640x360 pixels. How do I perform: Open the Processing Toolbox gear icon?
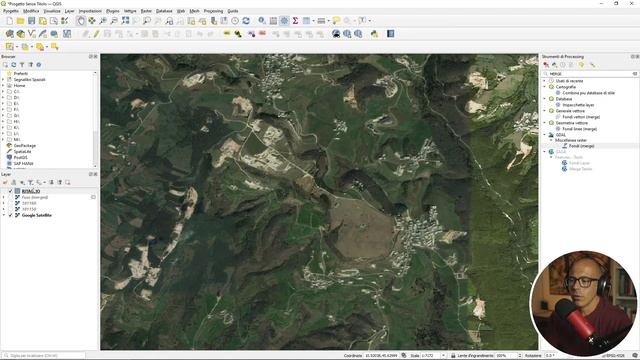coord(284,21)
